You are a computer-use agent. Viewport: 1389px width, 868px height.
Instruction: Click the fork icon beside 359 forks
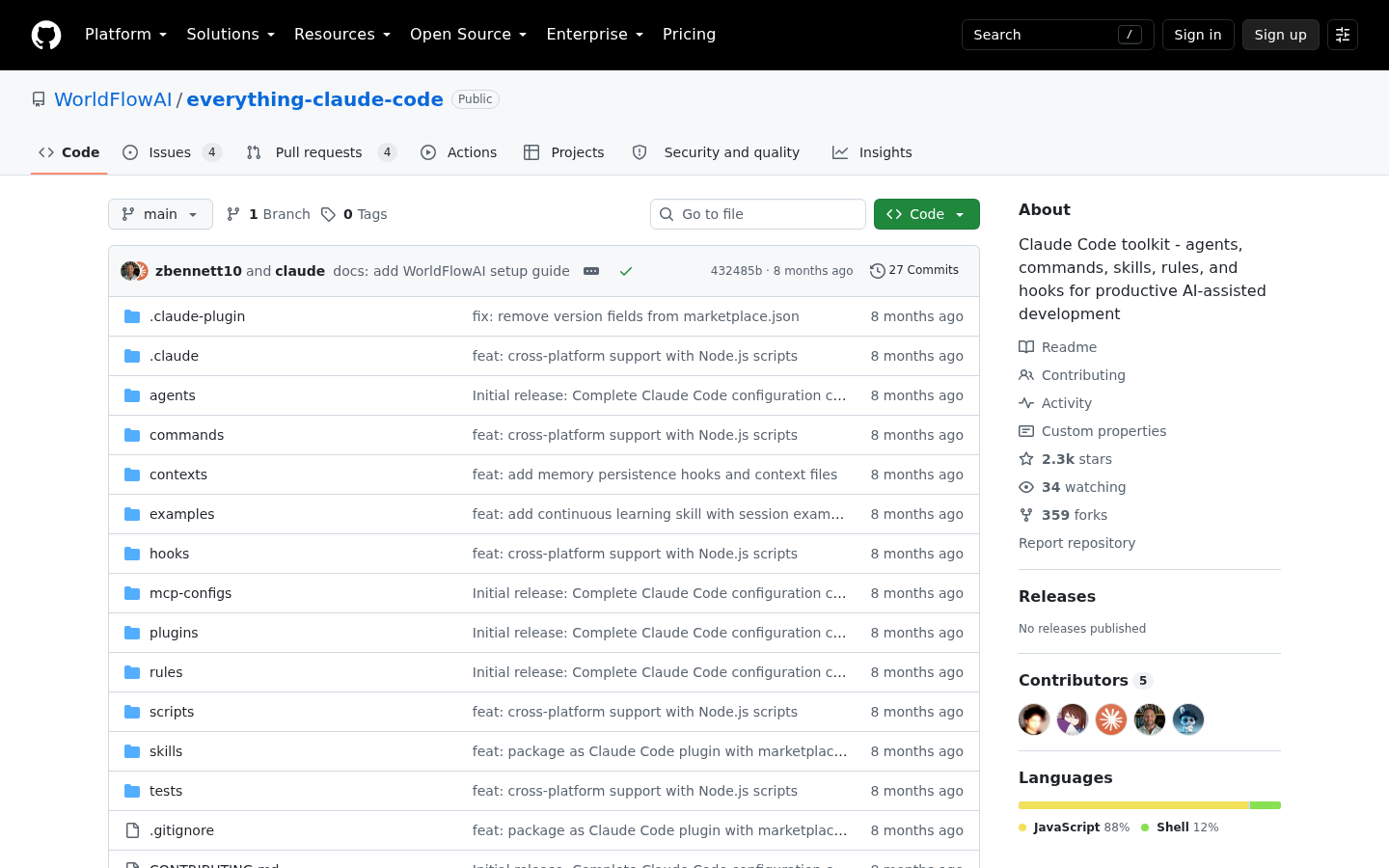(1026, 515)
